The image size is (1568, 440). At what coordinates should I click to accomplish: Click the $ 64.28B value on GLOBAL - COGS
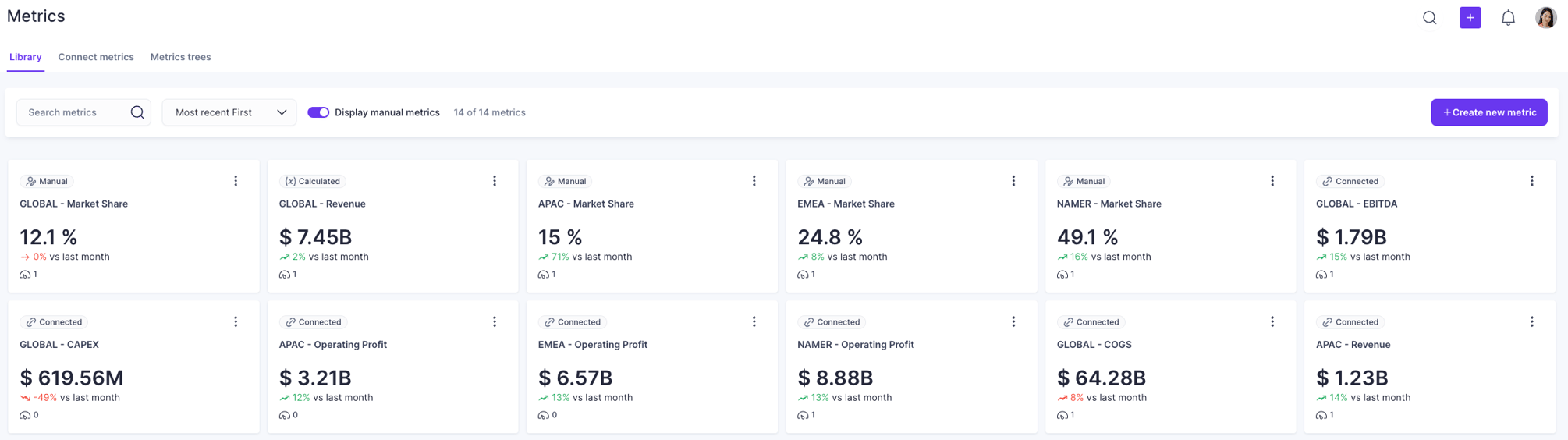[x=1102, y=378]
